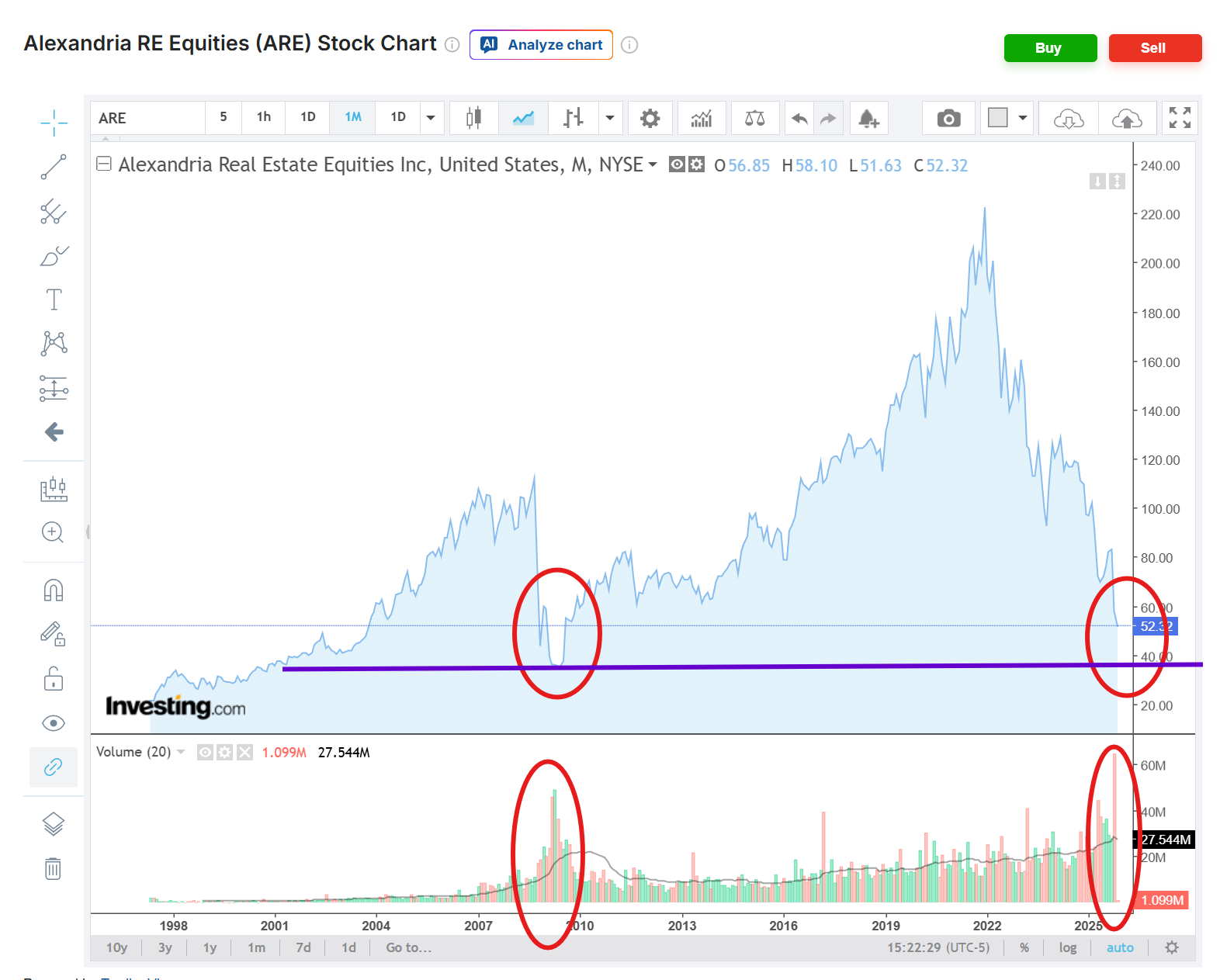Open chart settings gear in toolbar
1220x980 pixels.
pyautogui.click(x=650, y=119)
